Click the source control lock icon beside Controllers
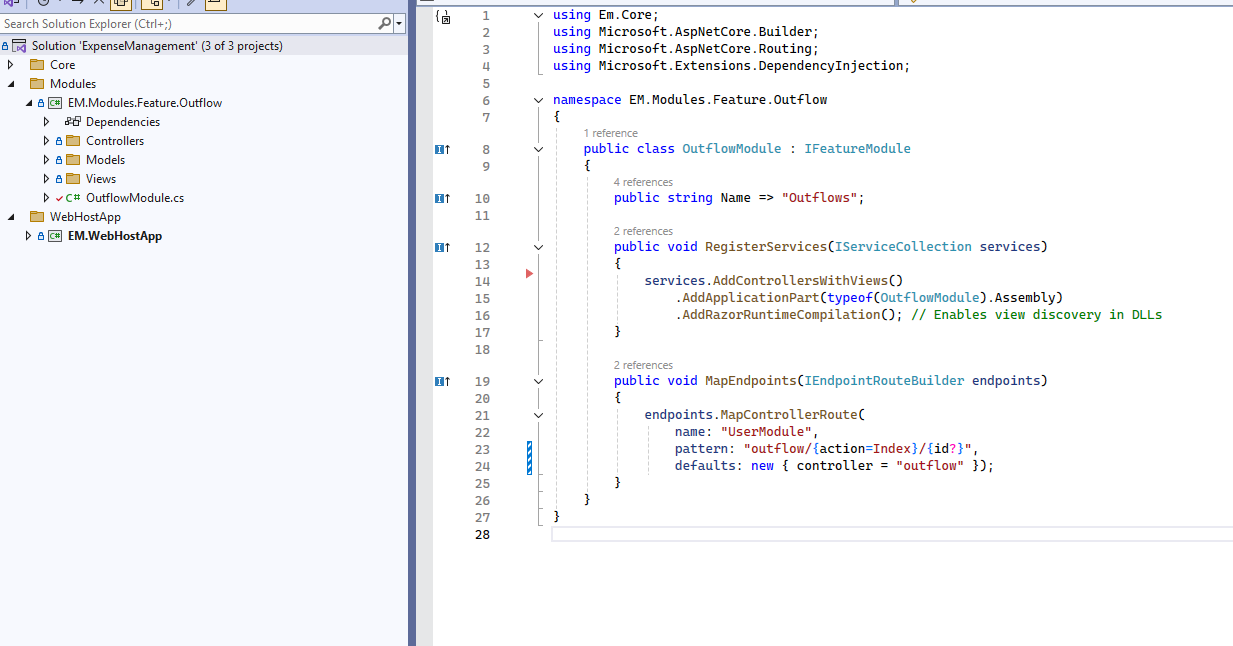This screenshot has height=646, width=1233. coord(59,141)
